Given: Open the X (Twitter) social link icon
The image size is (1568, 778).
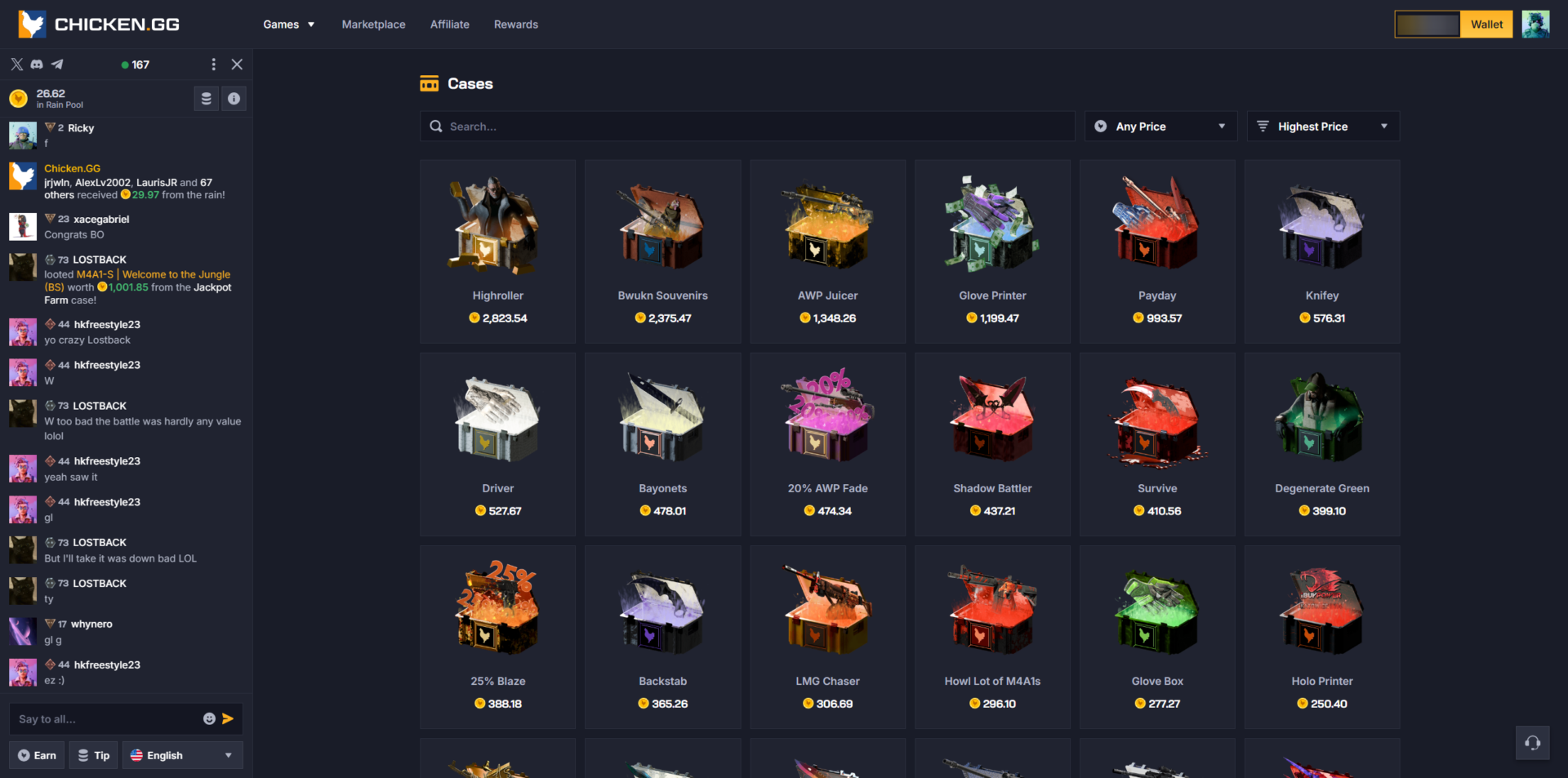Looking at the screenshot, I should pos(16,64).
